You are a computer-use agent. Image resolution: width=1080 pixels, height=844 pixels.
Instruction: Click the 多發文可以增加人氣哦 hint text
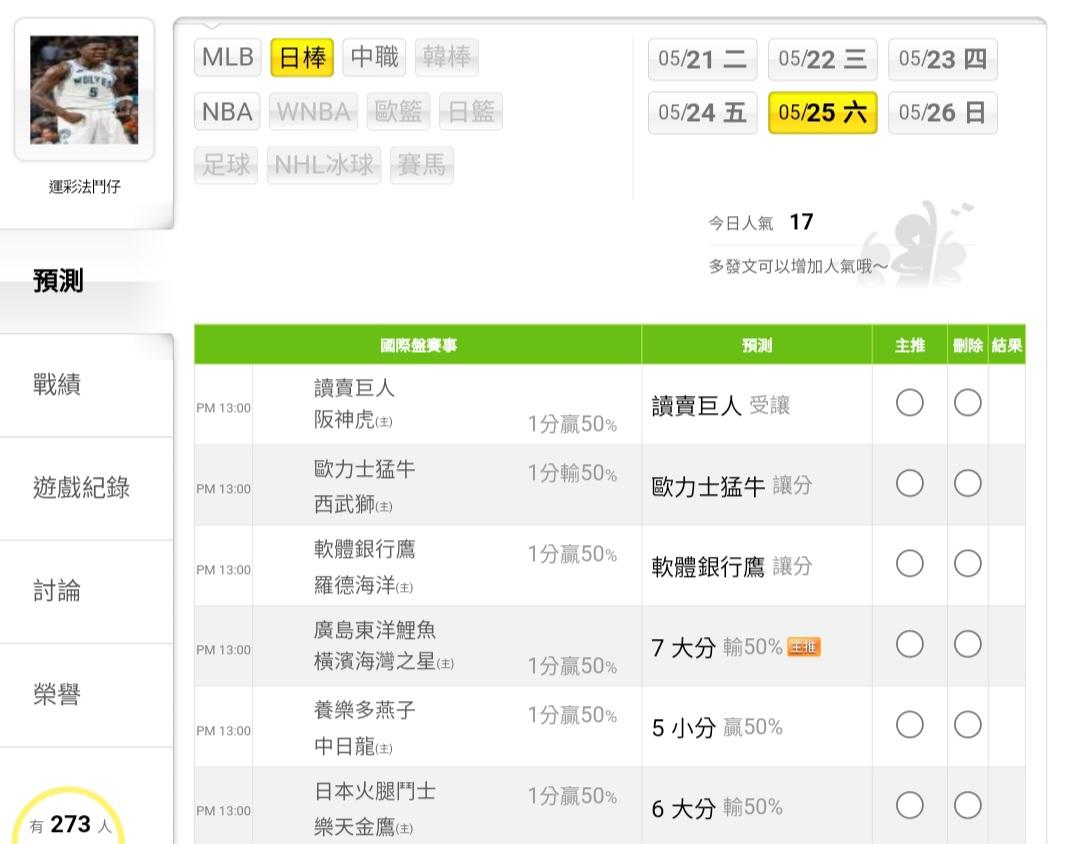(x=798, y=266)
